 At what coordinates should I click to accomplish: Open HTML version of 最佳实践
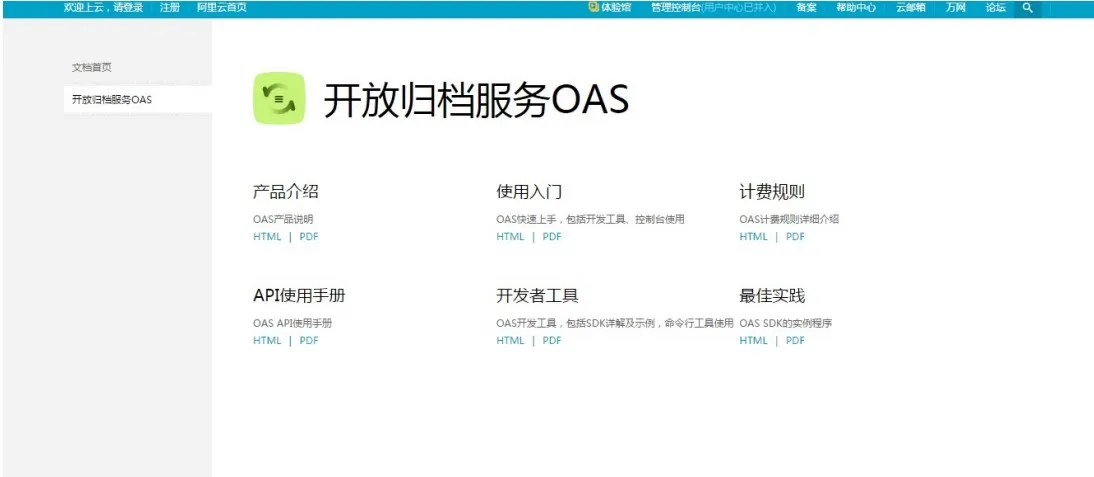tap(754, 340)
